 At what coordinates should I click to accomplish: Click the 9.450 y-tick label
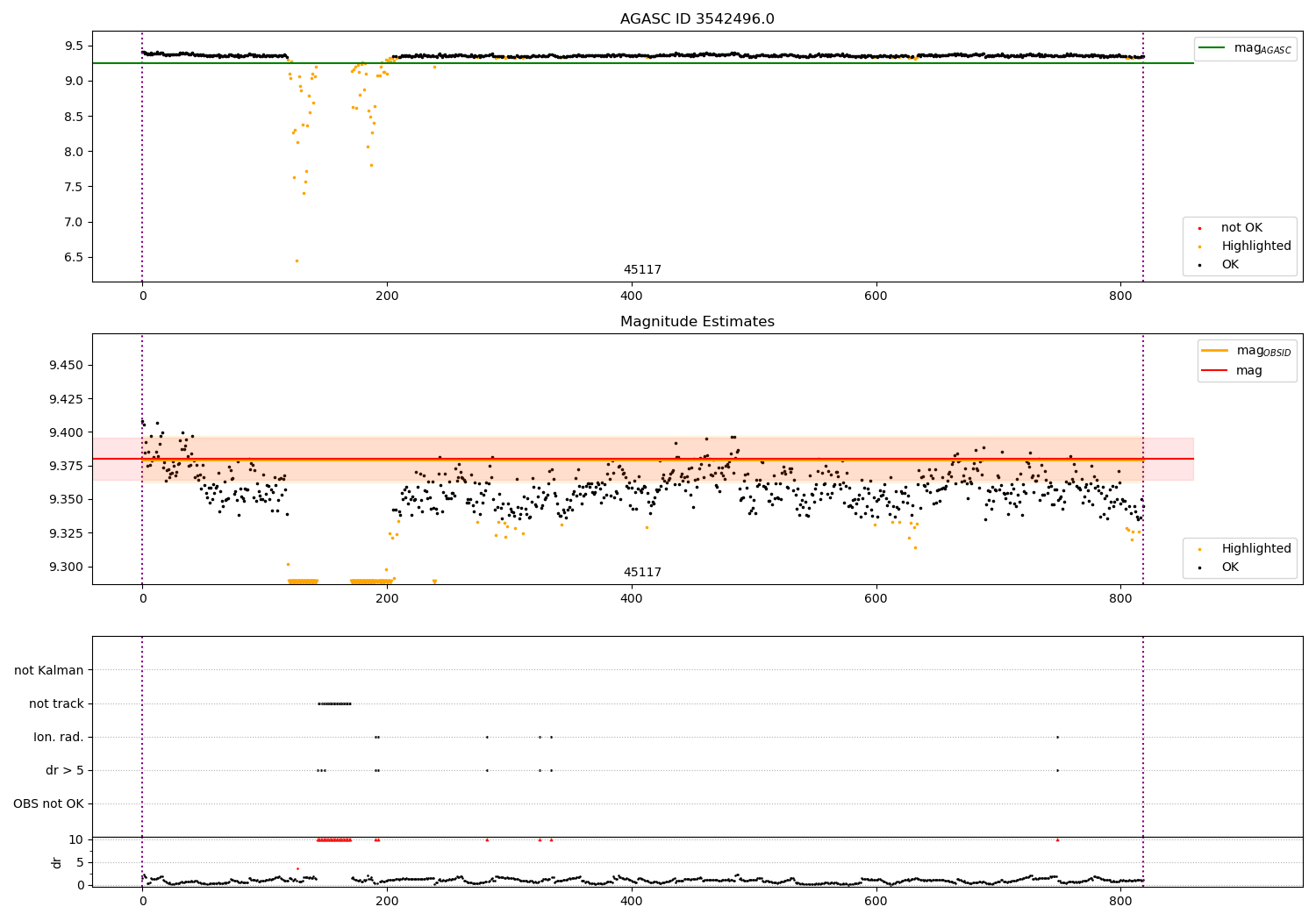[66, 365]
